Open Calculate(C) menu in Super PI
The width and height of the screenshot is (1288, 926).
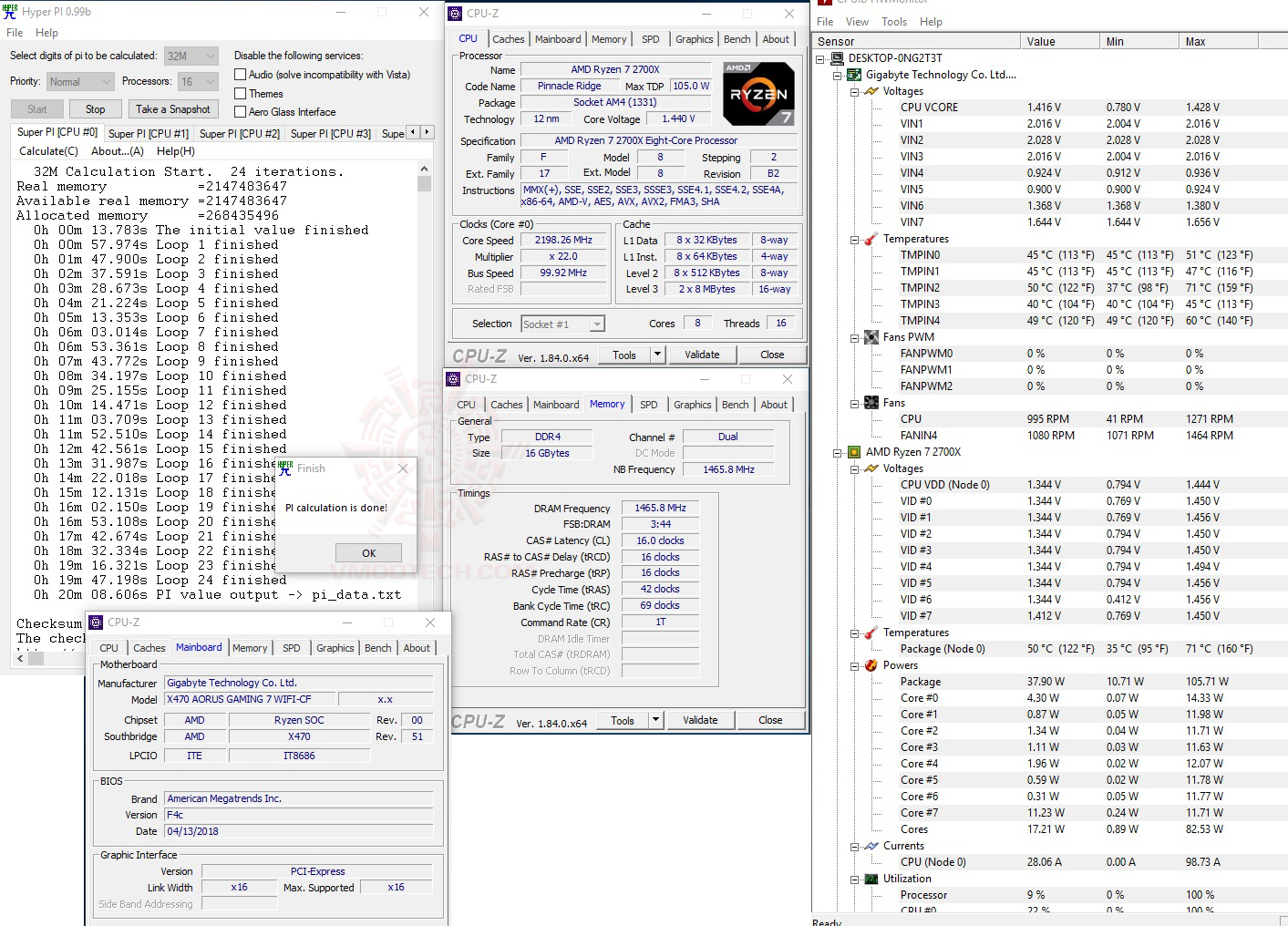point(48,151)
